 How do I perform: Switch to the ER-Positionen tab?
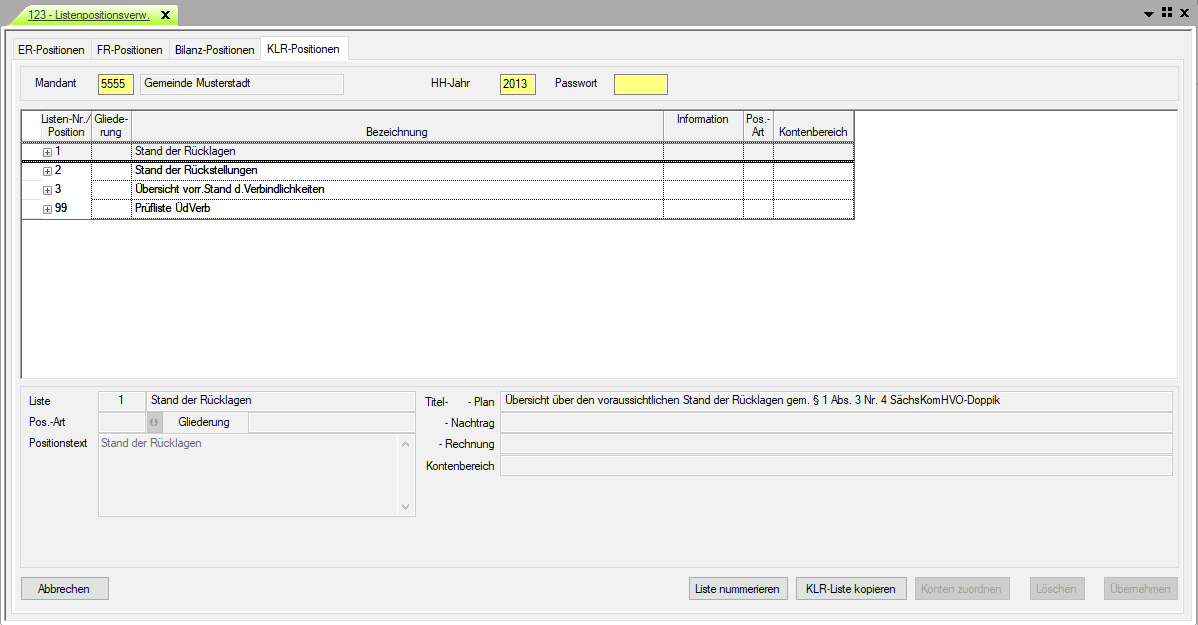coord(51,50)
